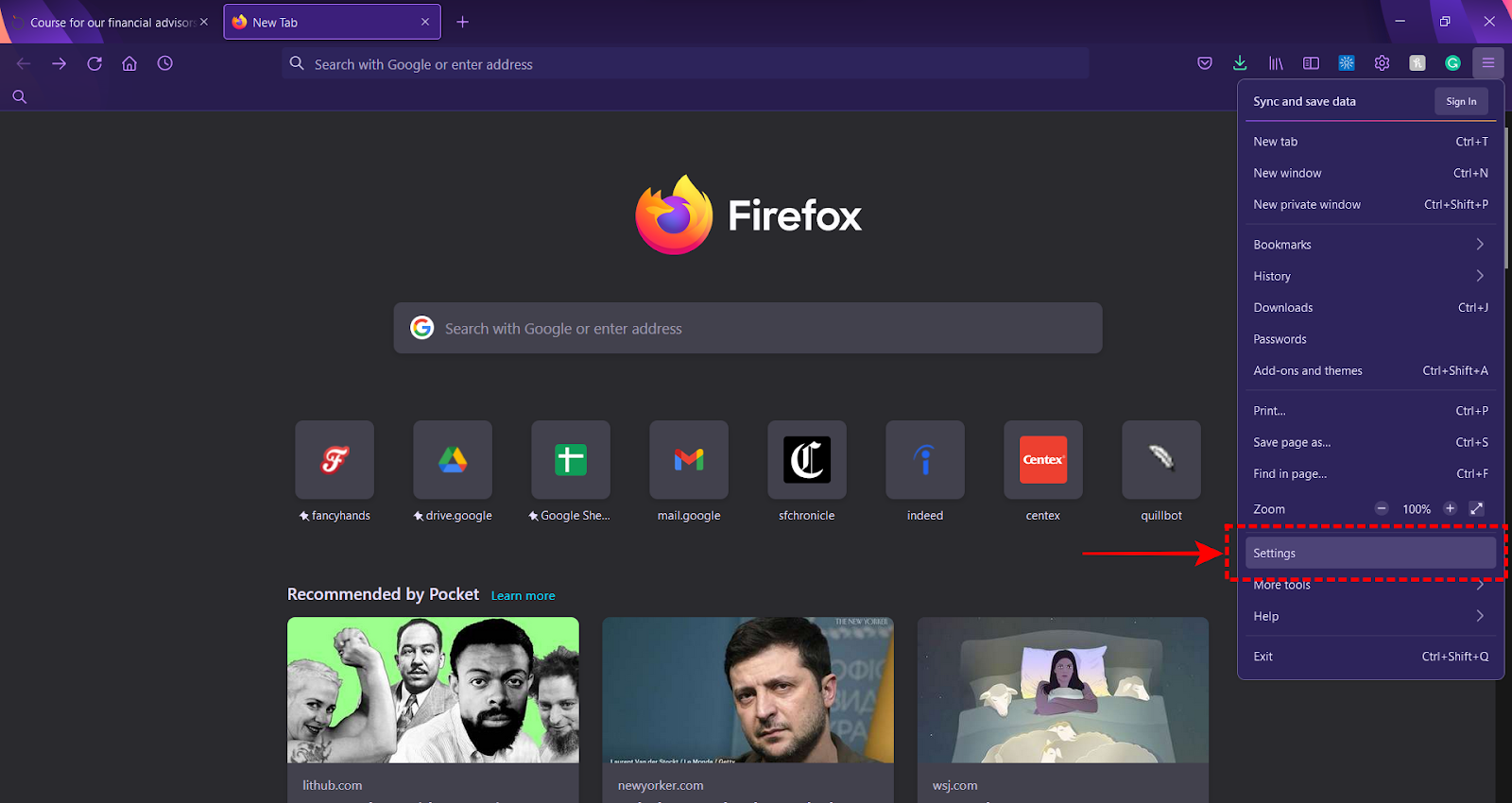This screenshot has width=1512, height=803.
Task: Open the sfchronicle shortcut tile
Action: 807,460
